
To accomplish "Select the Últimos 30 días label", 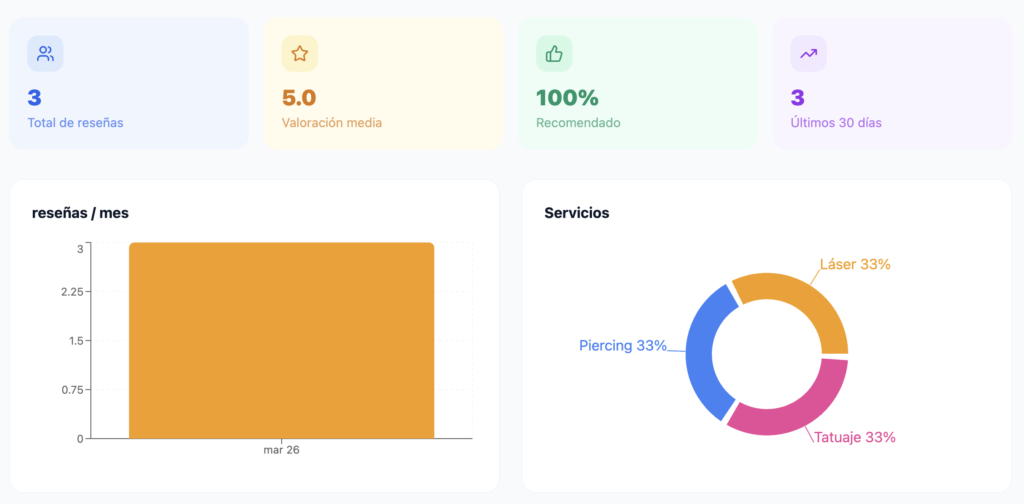I will coord(836,123).
